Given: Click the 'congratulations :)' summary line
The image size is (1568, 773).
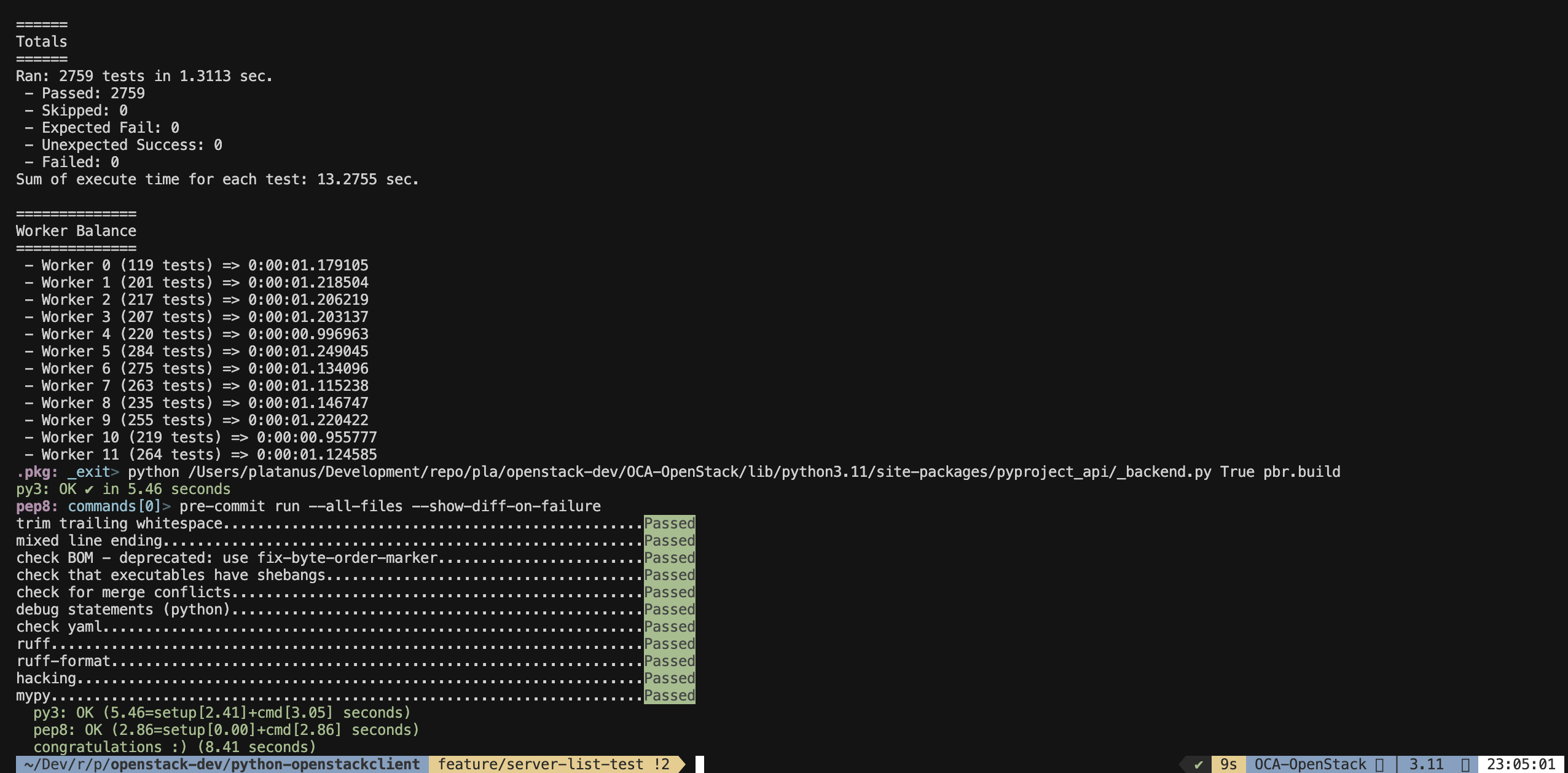Looking at the screenshot, I should click(x=174, y=747).
